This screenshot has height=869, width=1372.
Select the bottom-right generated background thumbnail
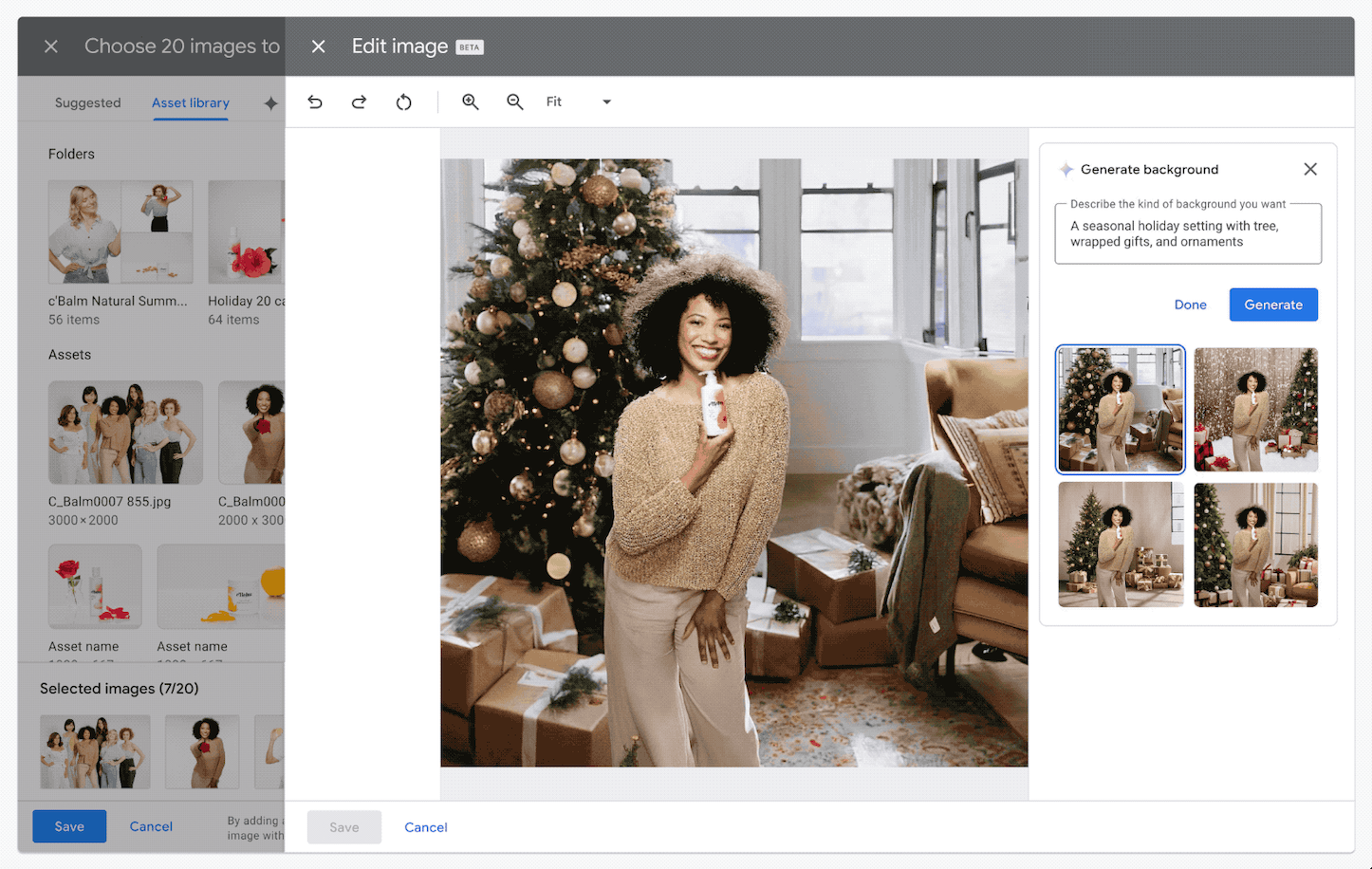(x=1255, y=545)
